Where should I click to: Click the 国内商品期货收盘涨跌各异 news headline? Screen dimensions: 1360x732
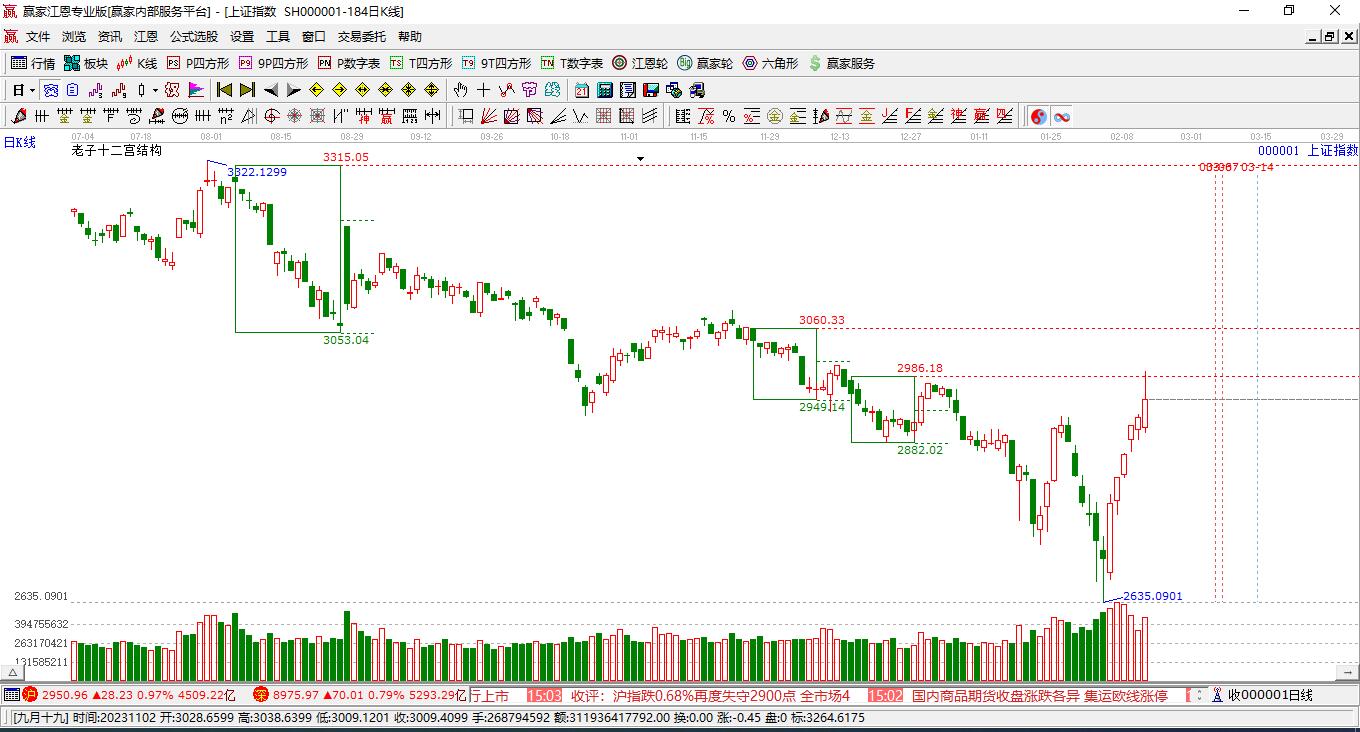point(1040,695)
